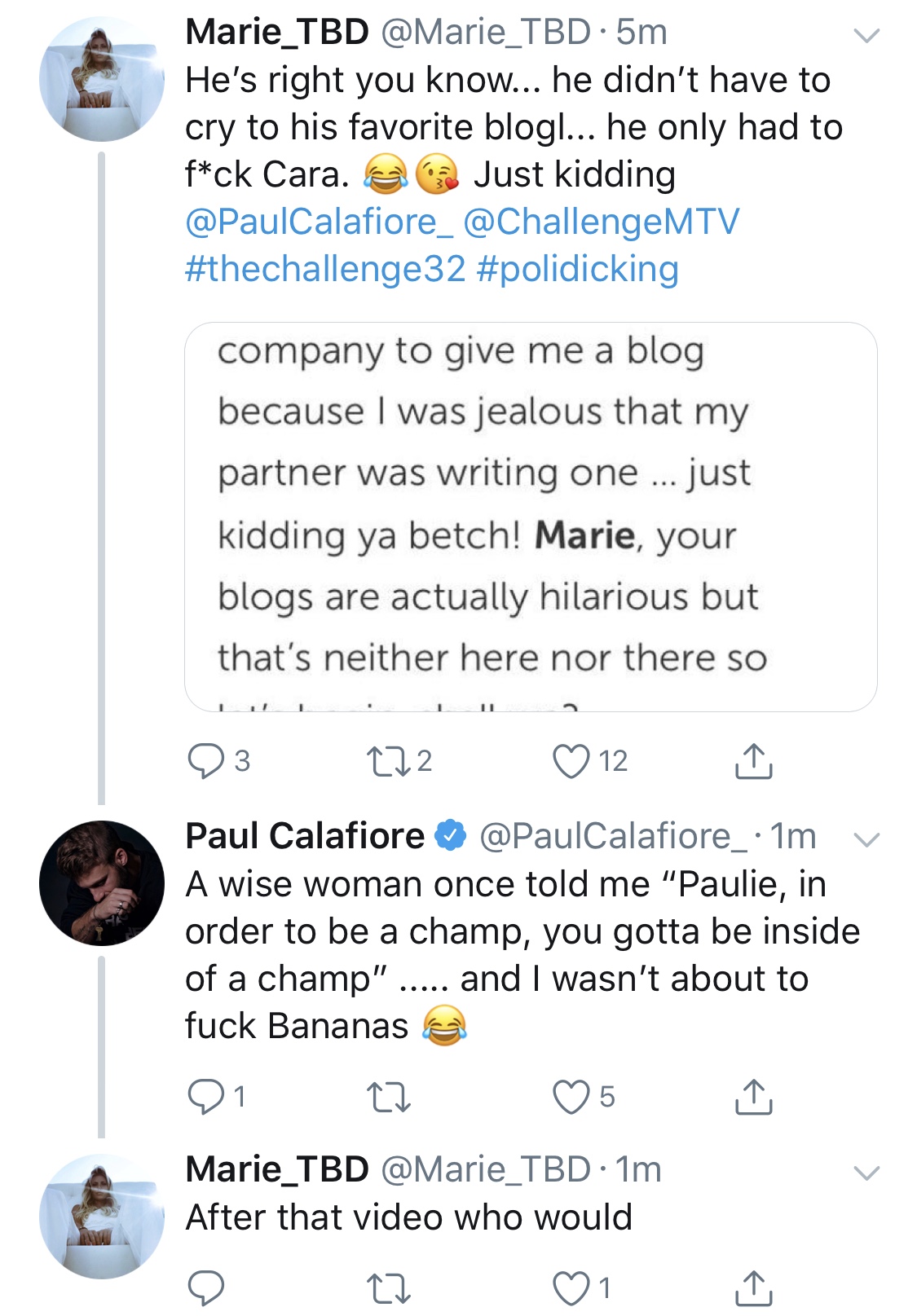Screen dimensions: 917x1316
Task: Open Paul Calafiore's profile picture
Action: click(102, 882)
